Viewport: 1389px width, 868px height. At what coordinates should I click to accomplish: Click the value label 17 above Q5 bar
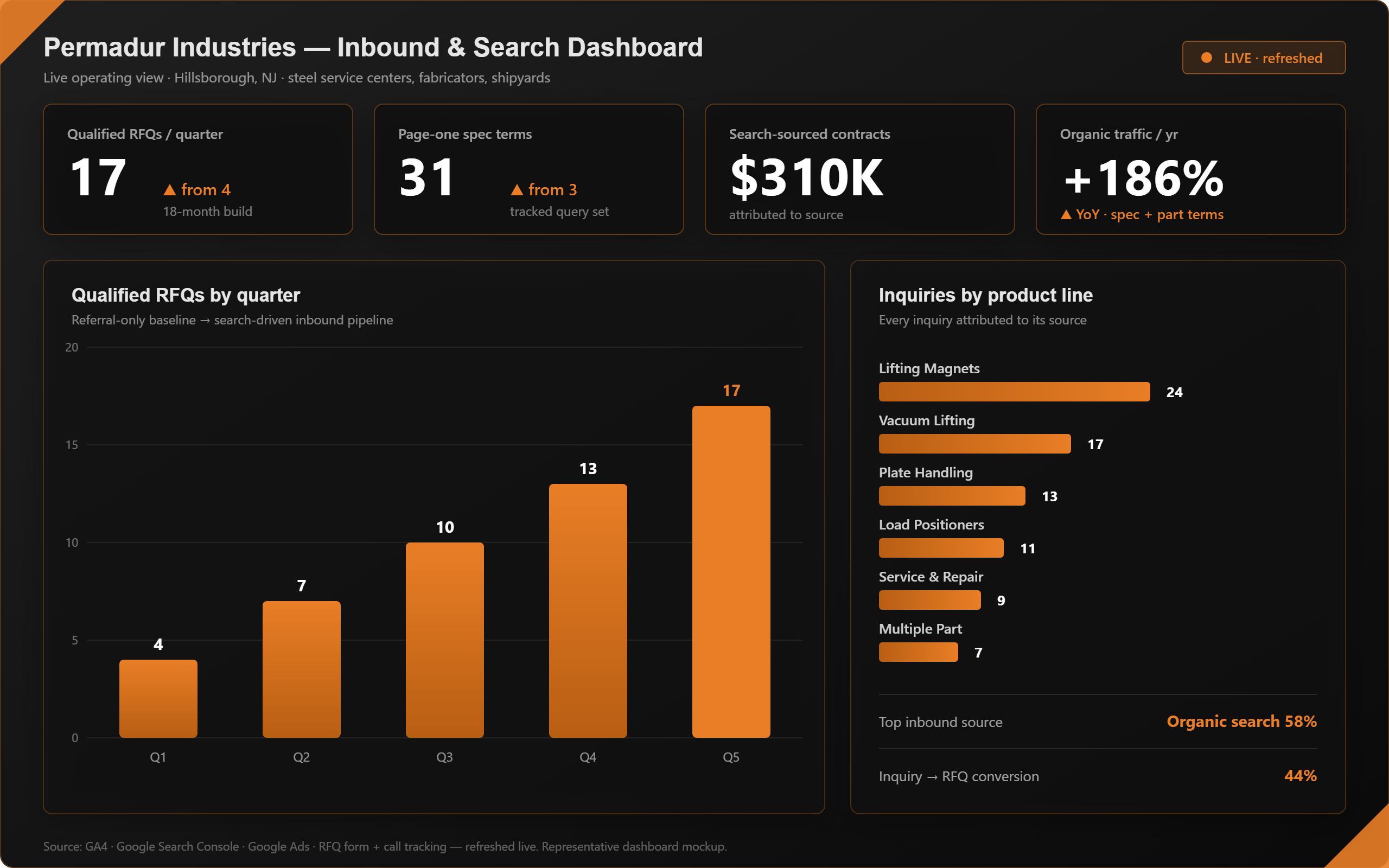click(731, 391)
